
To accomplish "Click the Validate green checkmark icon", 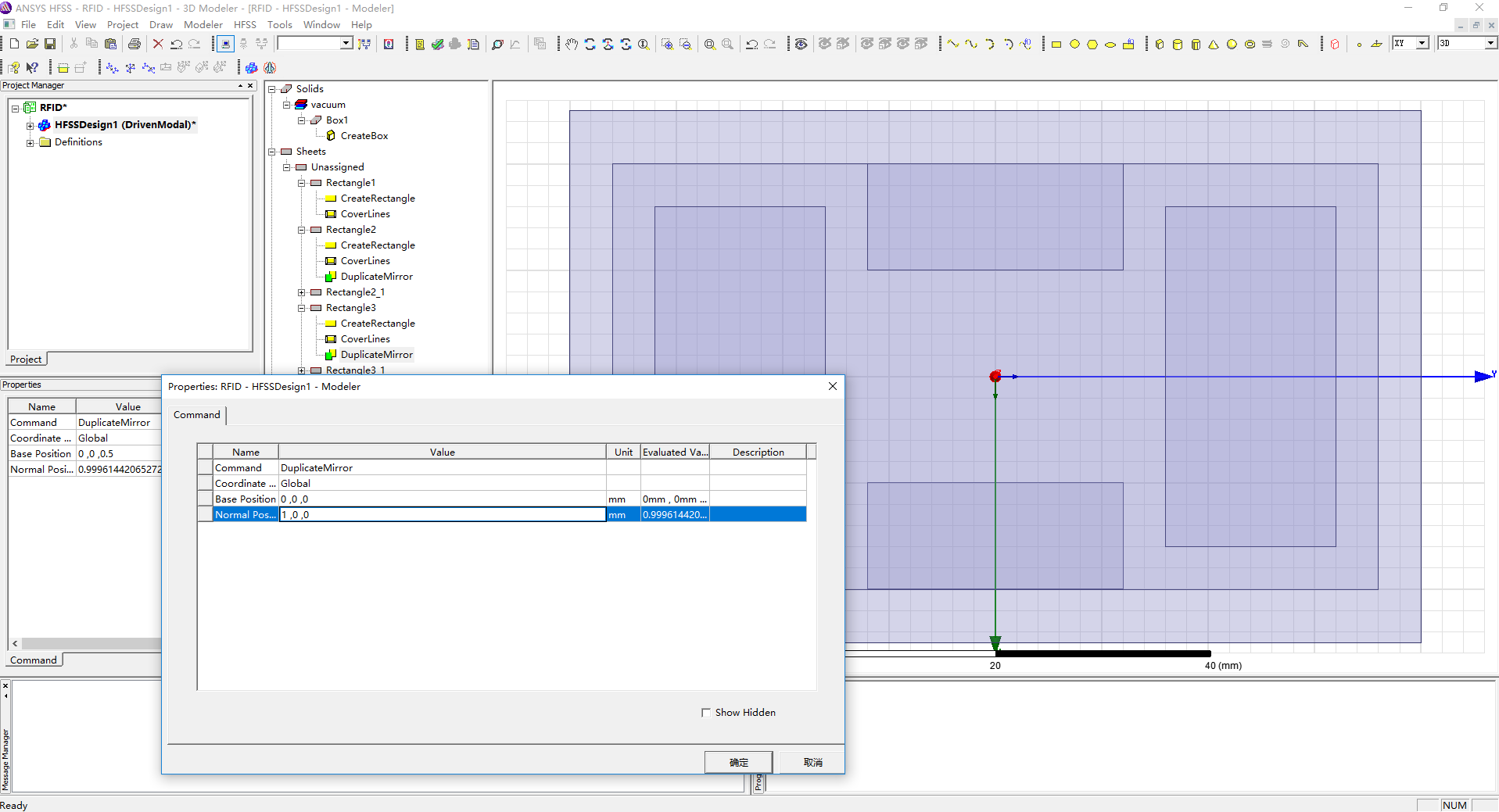I will 438,45.
